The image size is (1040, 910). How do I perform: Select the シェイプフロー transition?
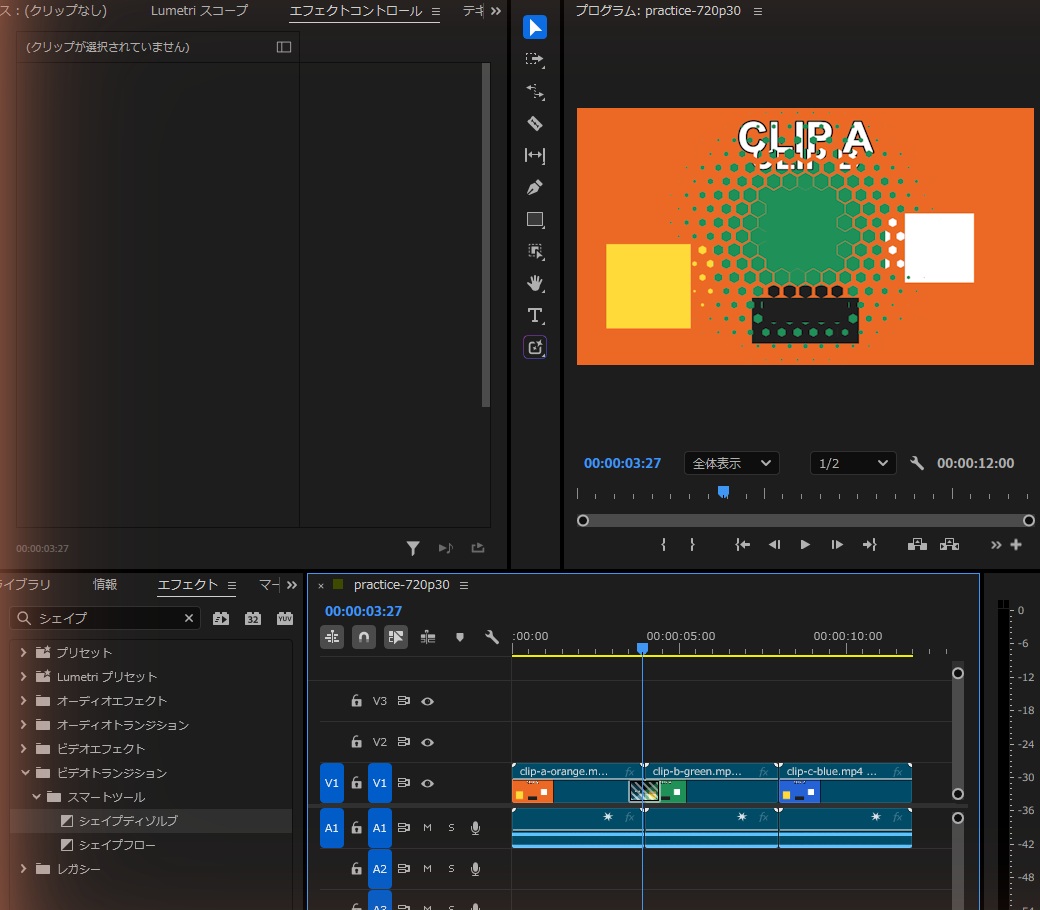pyautogui.click(x=117, y=844)
